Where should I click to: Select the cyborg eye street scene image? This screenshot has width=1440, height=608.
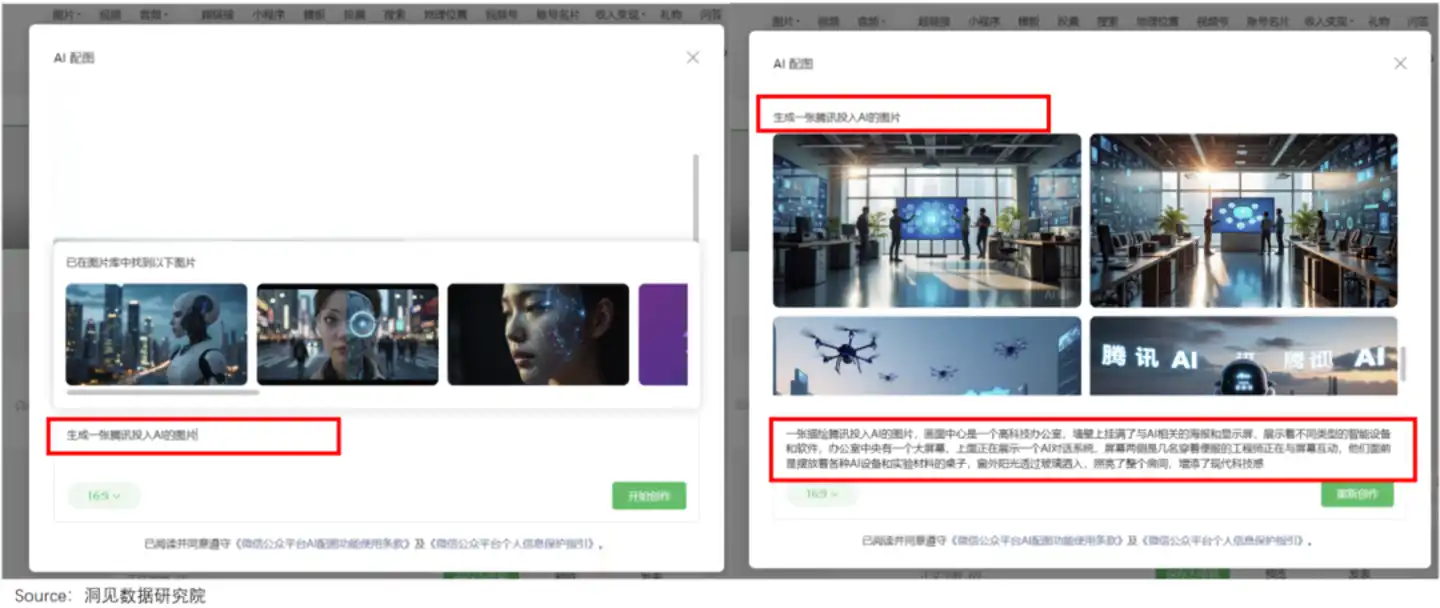coord(347,334)
